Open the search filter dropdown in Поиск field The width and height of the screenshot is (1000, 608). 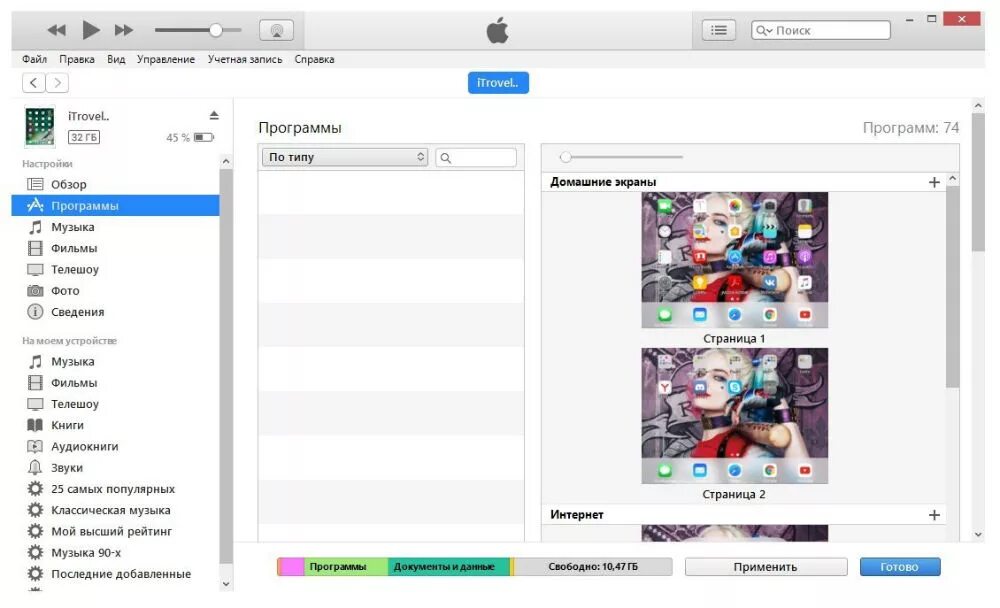point(766,29)
